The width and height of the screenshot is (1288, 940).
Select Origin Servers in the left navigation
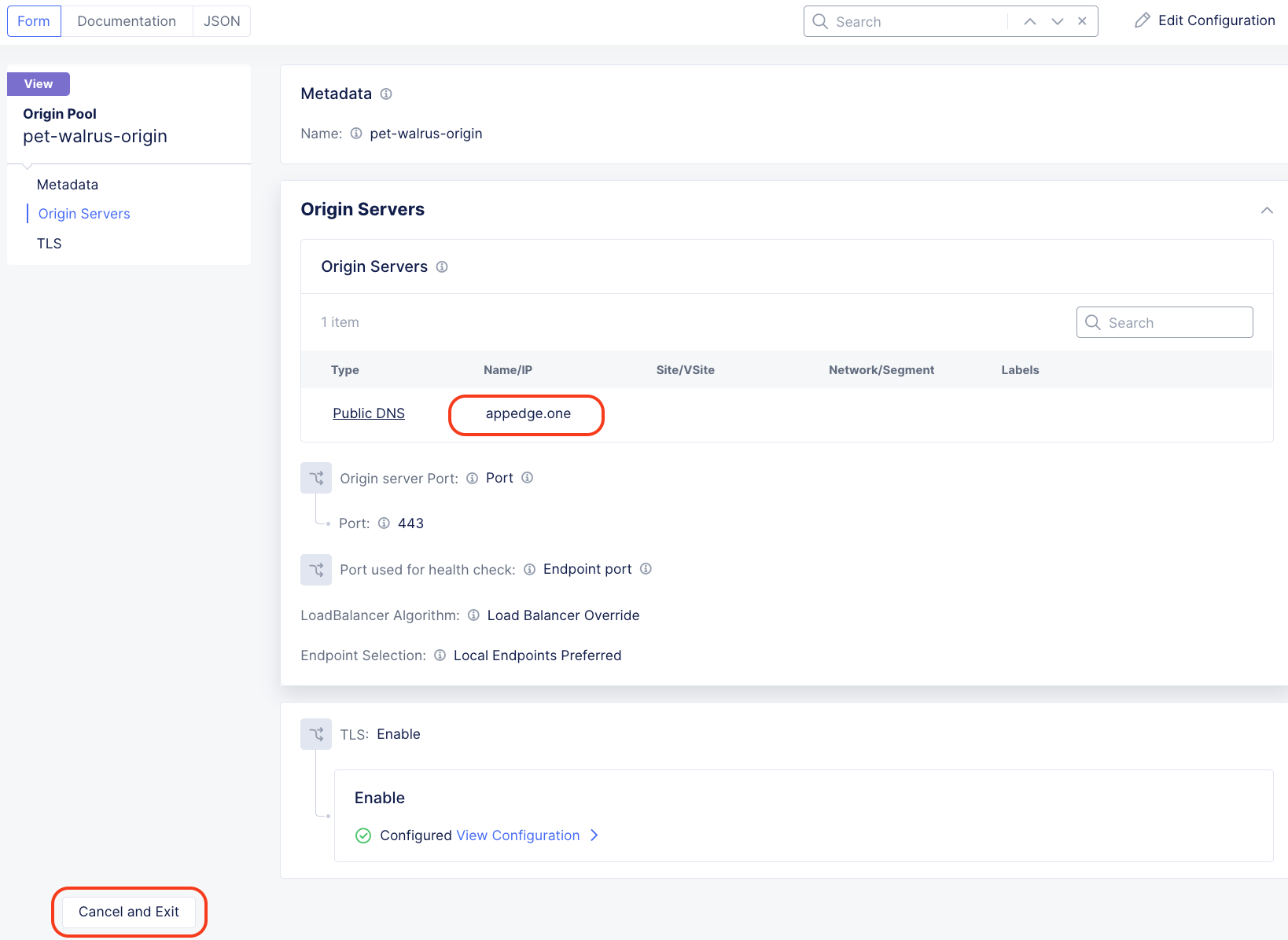tap(84, 214)
